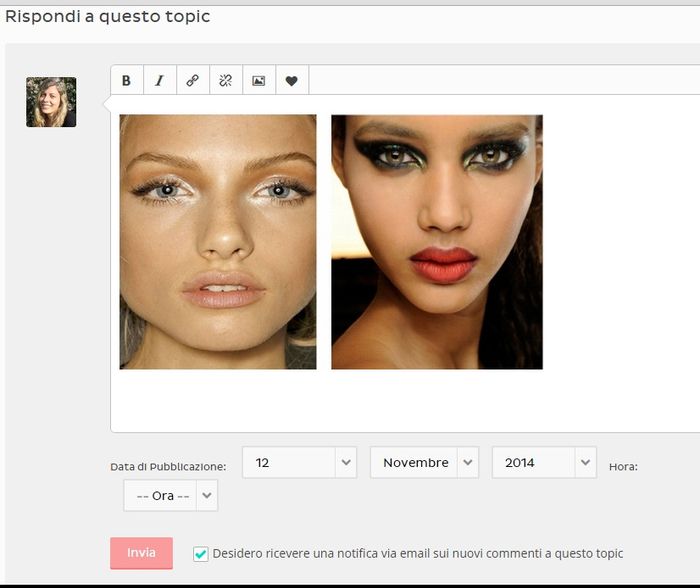This screenshot has width=700, height=588.
Task: Click the "Data di Pubblicazione" label
Action: click(168, 467)
